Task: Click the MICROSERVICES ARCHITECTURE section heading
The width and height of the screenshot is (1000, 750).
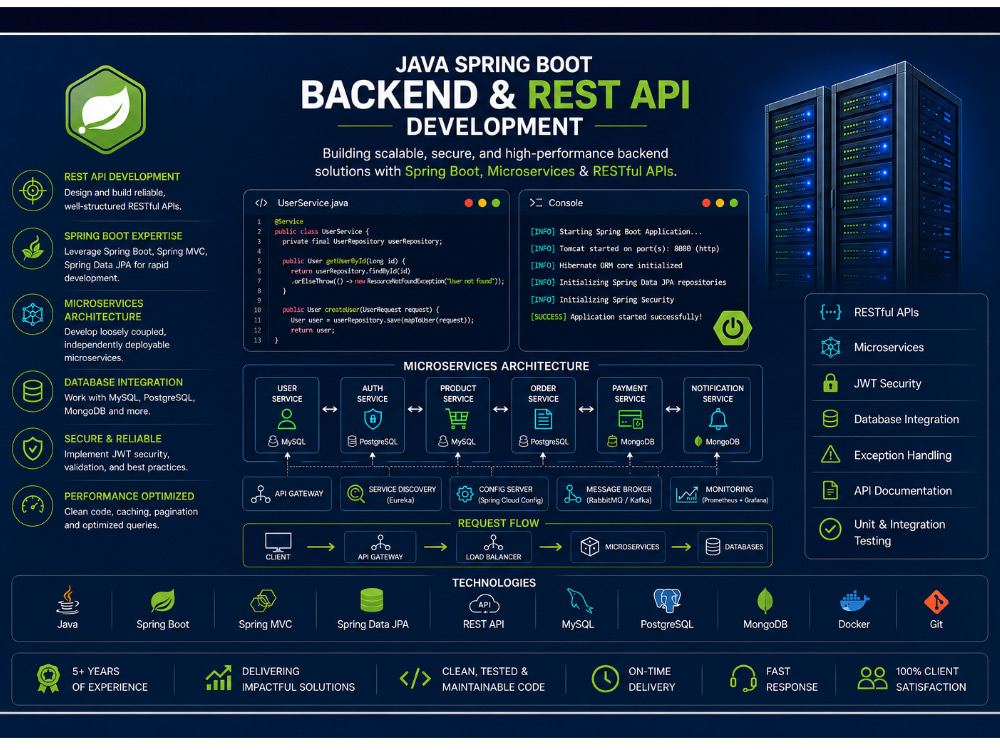Action: click(496, 366)
